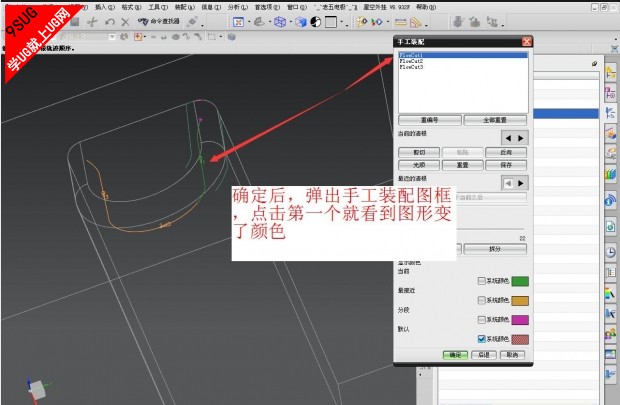Viewport: 620px width, 405px height.
Task: Toggle first 系统颜色 checkbox beside green swatch
Action: [481, 281]
